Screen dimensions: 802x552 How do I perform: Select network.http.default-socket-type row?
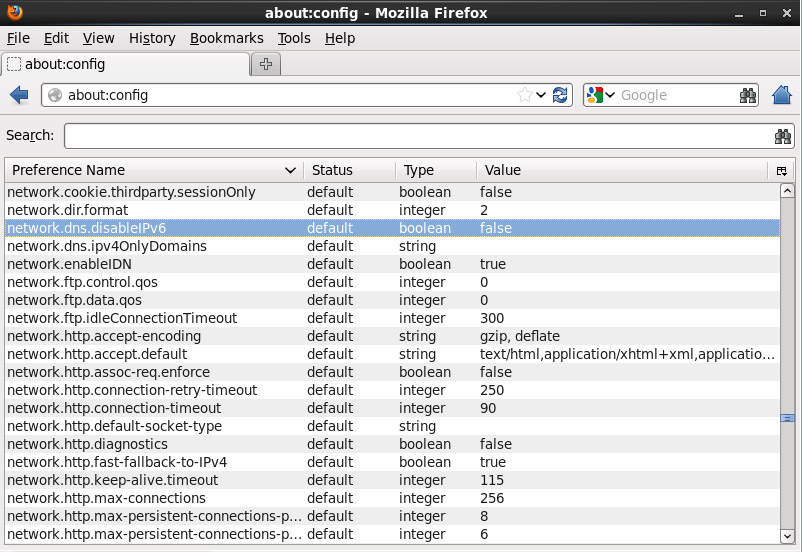(392, 426)
